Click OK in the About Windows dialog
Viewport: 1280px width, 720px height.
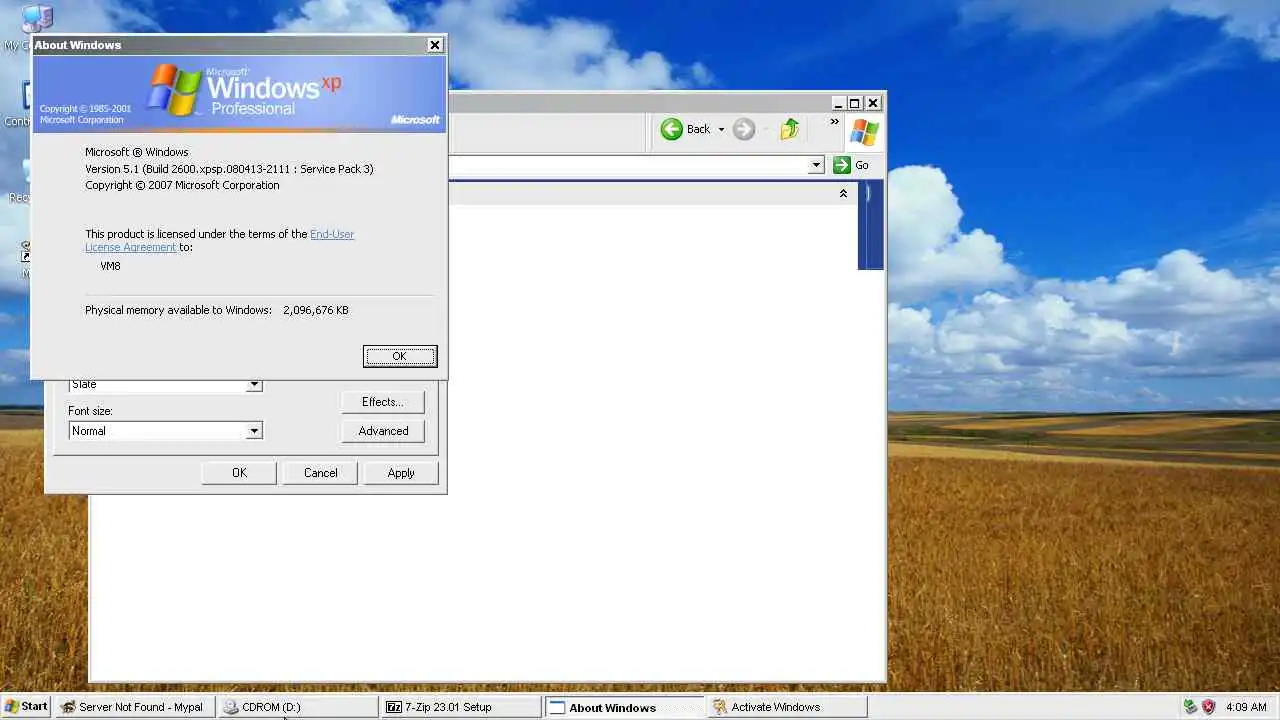click(x=400, y=356)
